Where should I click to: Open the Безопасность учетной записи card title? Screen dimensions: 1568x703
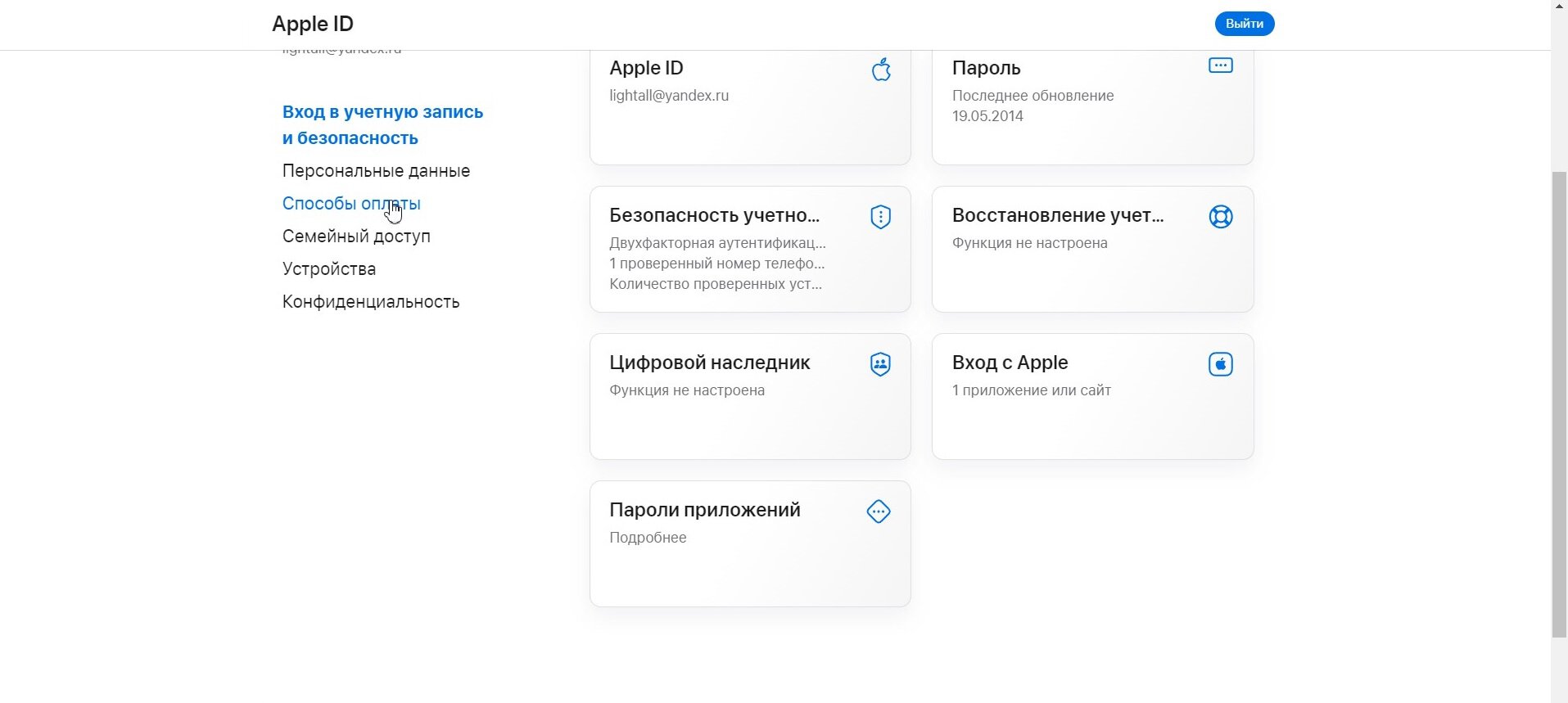pyautogui.click(x=714, y=215)
